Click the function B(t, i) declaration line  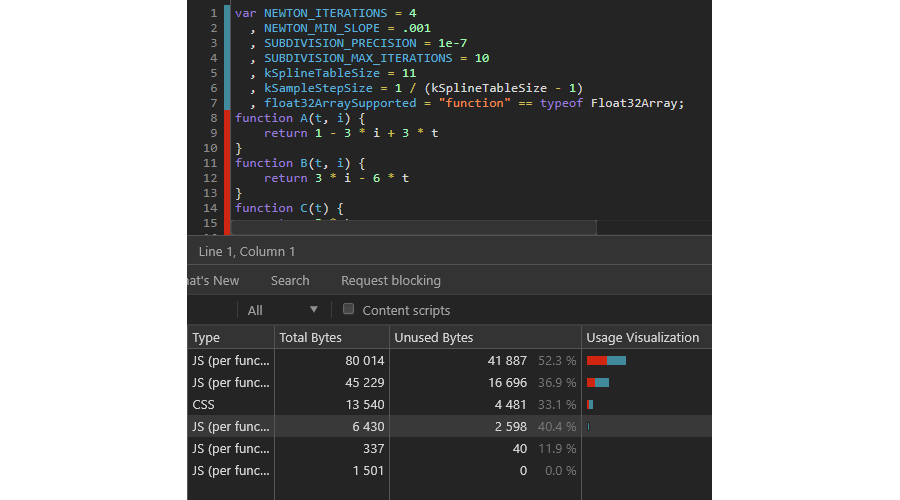pos(300,163)
